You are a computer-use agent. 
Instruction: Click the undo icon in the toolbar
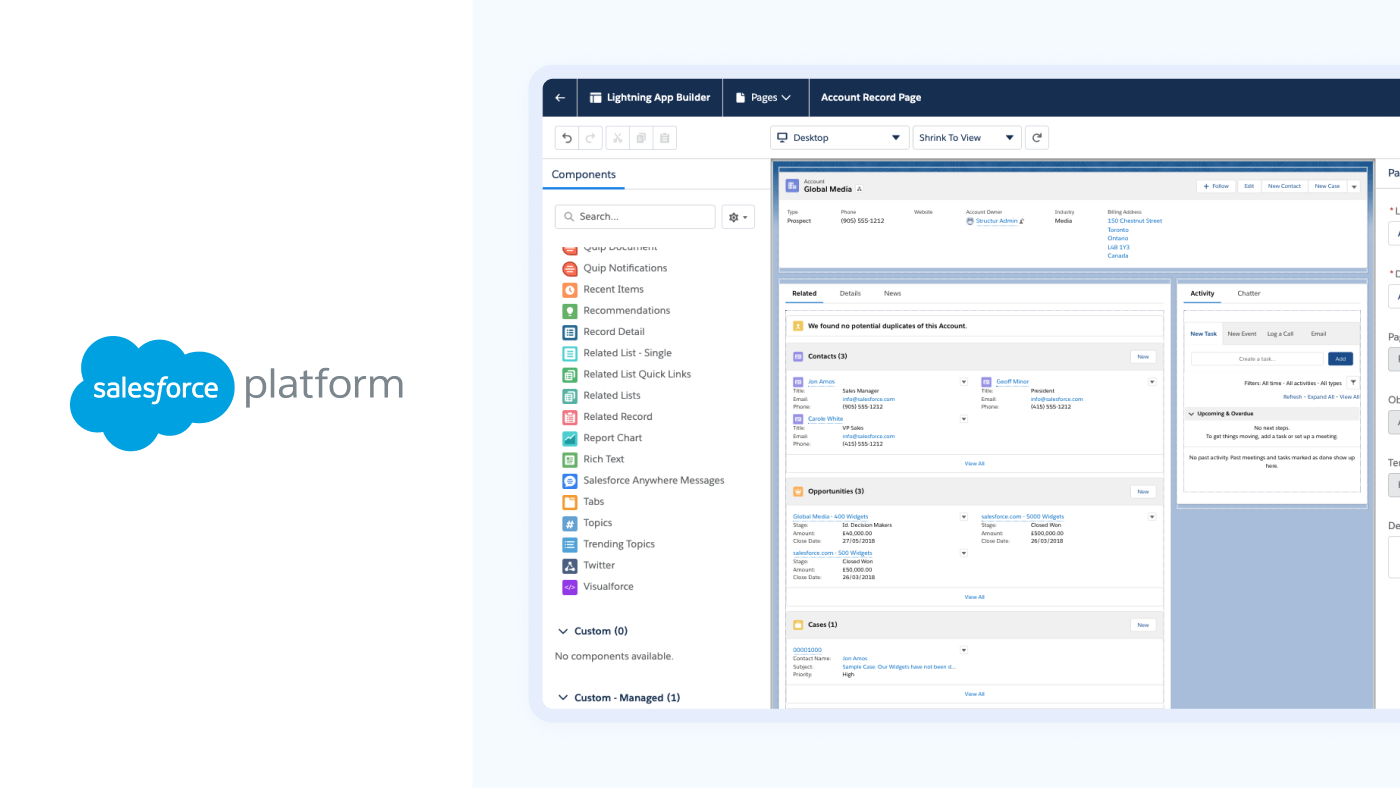[567, 138]
